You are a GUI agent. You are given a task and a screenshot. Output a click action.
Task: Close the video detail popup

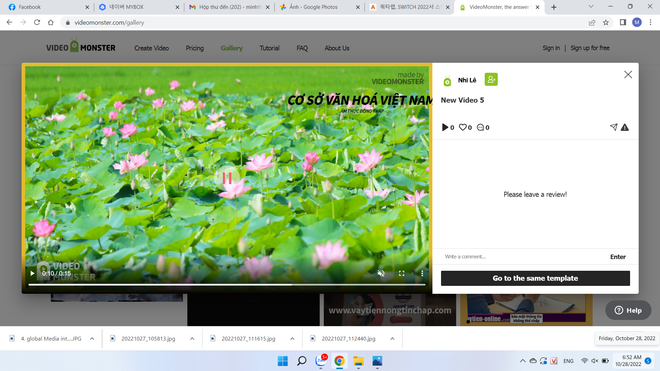[x=628, y=75]
